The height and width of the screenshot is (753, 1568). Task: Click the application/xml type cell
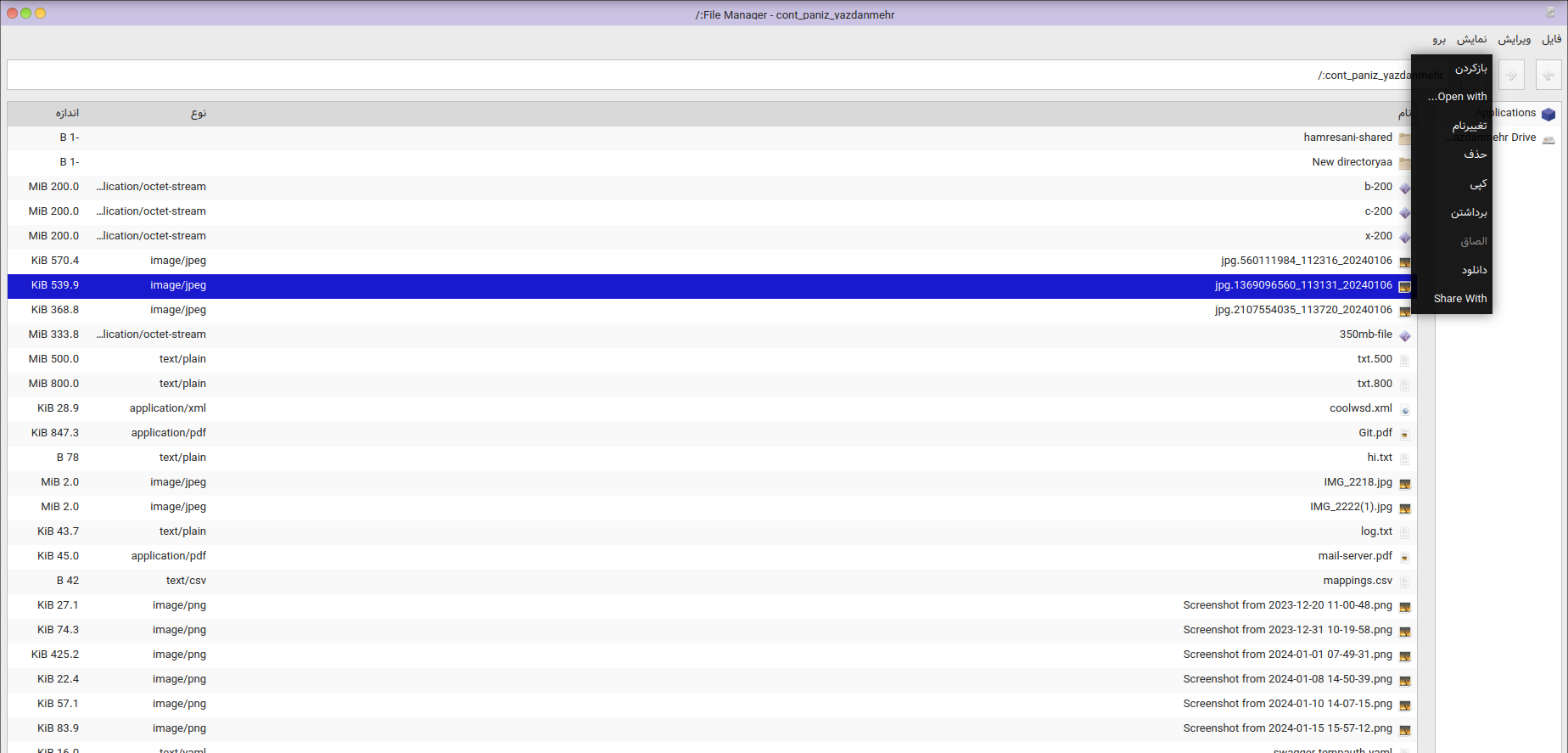[168, 408]
